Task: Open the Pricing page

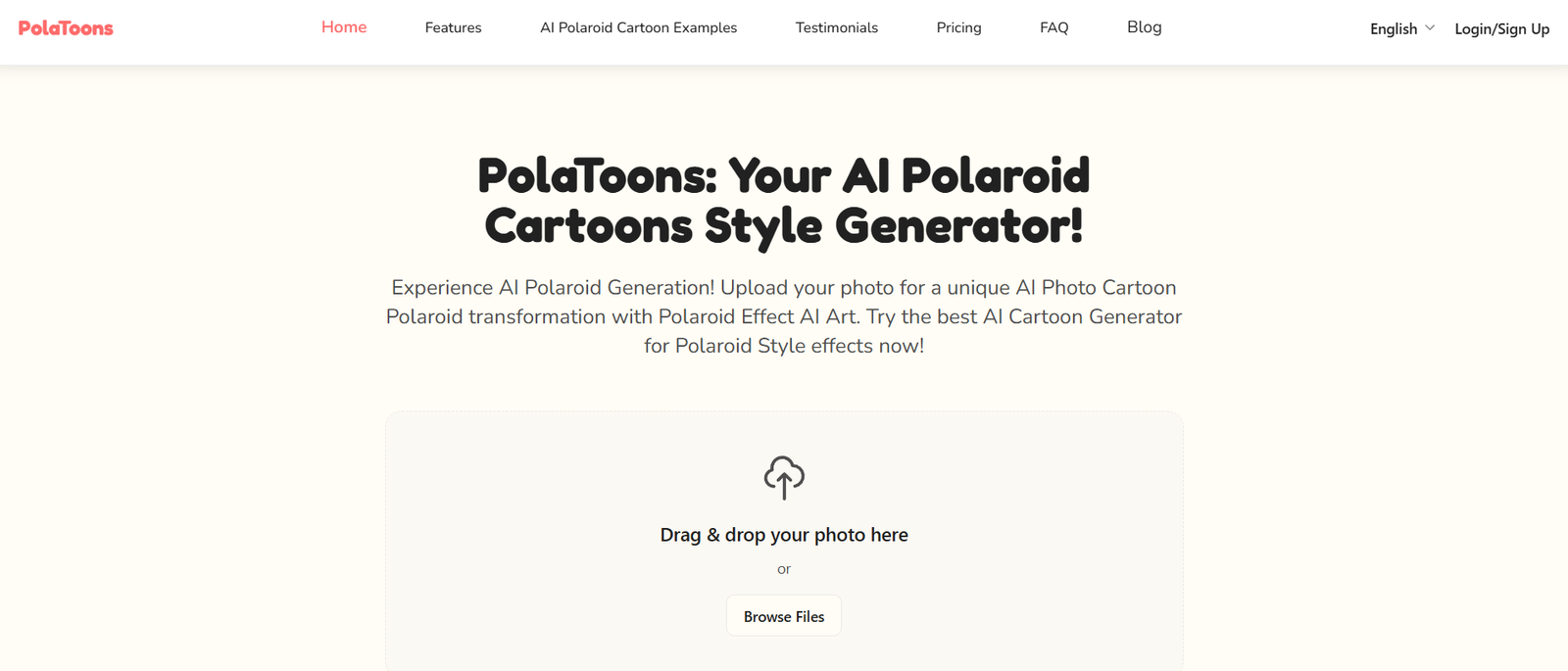Action: [958, 27]
